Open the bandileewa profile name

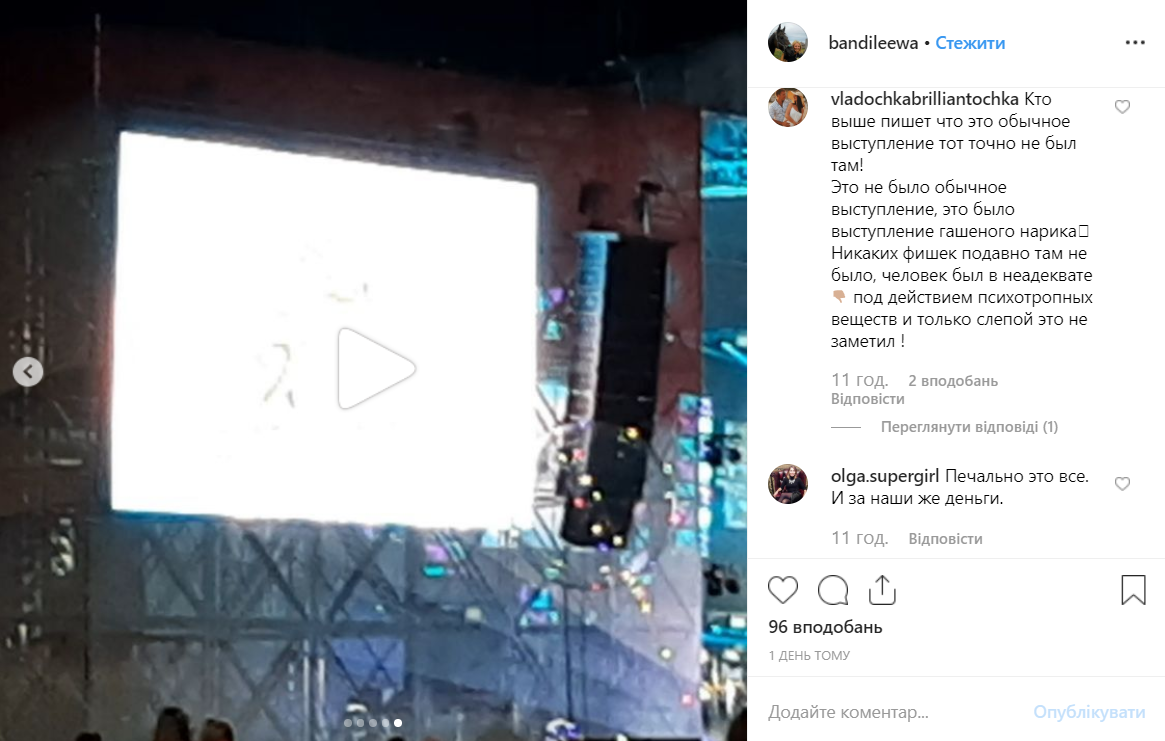873,43
